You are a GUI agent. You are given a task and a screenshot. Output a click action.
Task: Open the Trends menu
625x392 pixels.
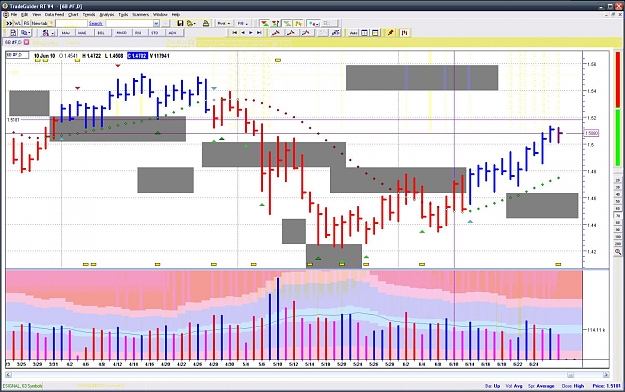pyautogui.click(x=89, y=15)
